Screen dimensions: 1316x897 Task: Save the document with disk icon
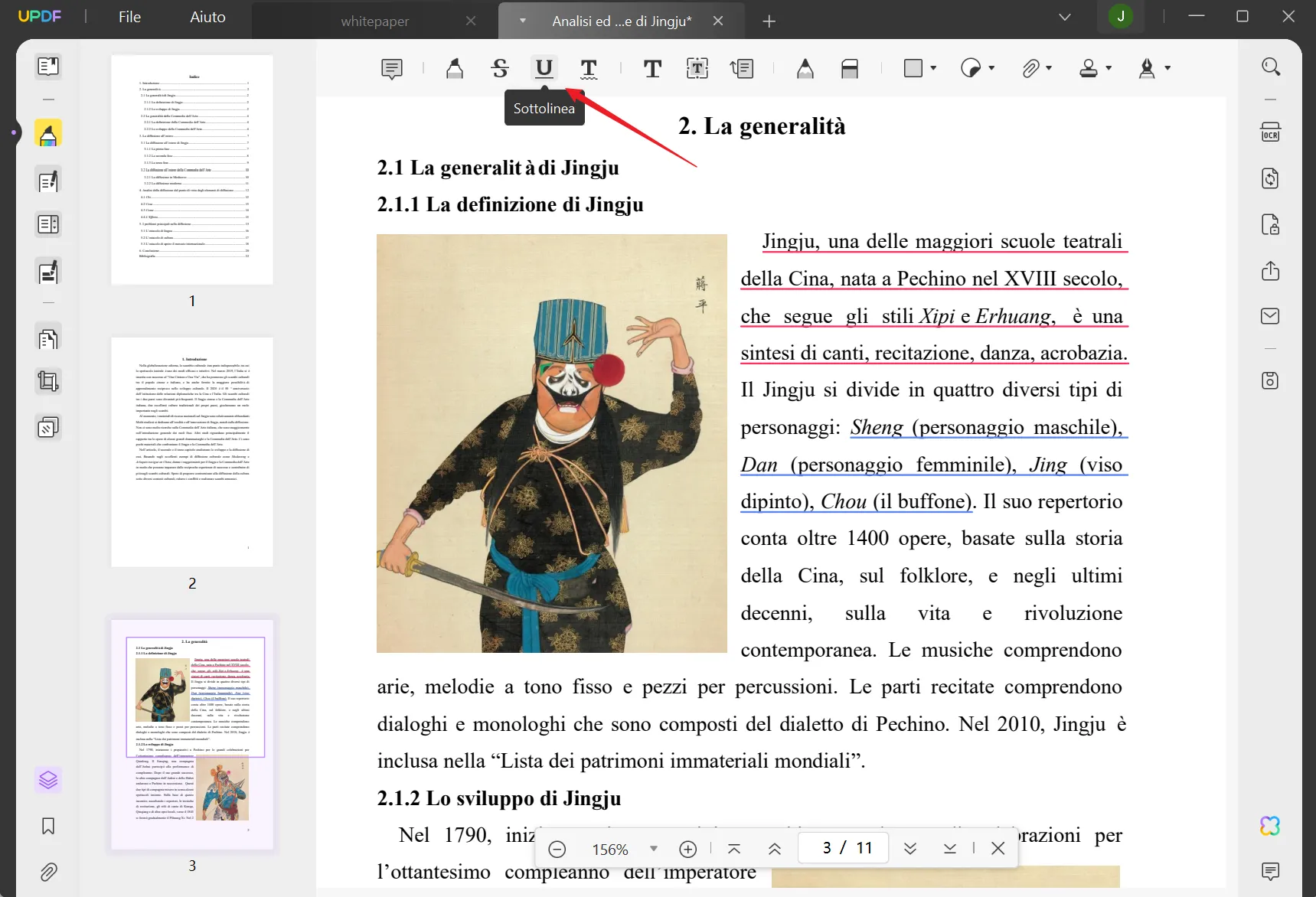pos(1271,380)
